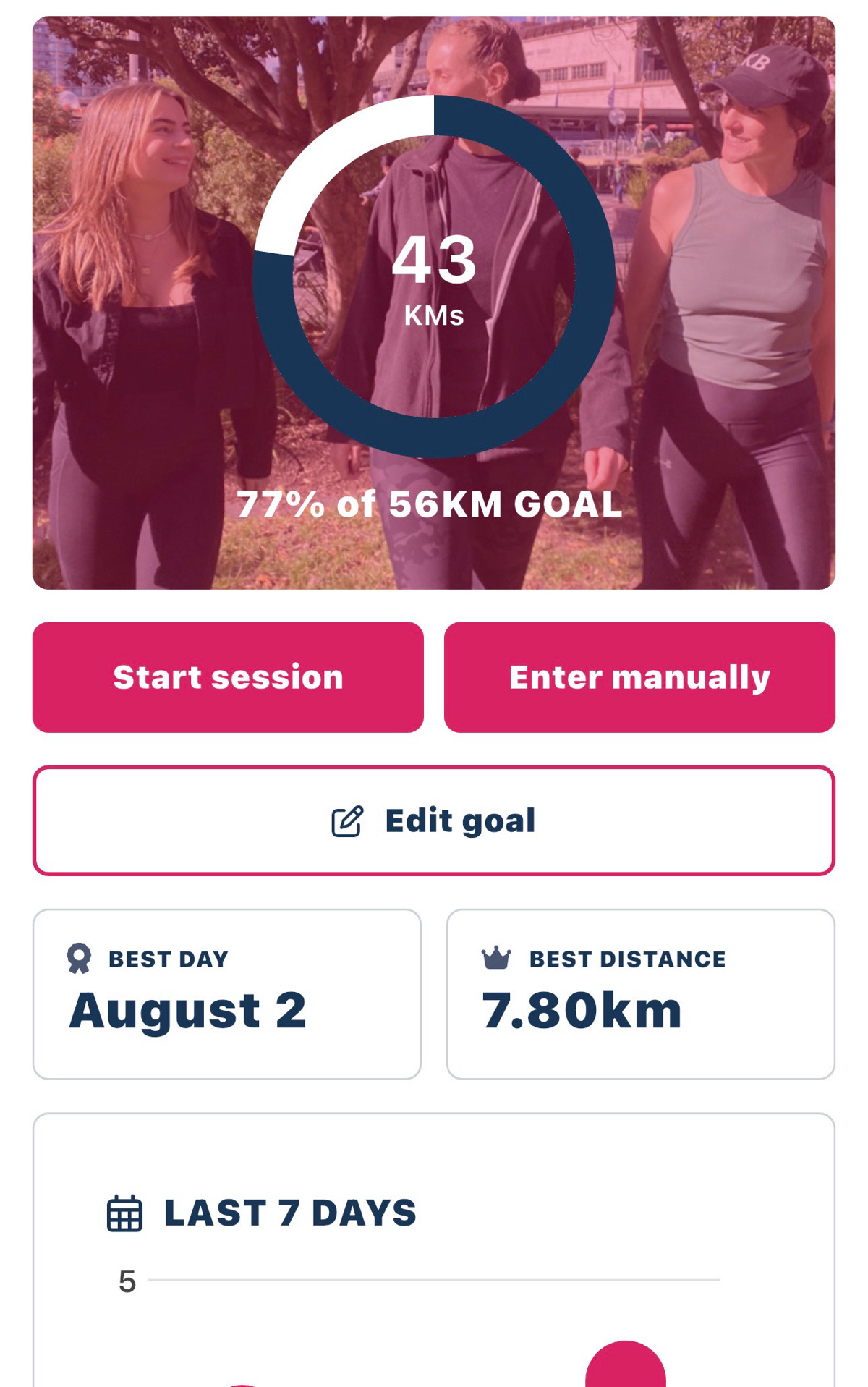868x1387 pixels.
Task: Click the 5 axis label on chart
Action: click(127, 1281)
